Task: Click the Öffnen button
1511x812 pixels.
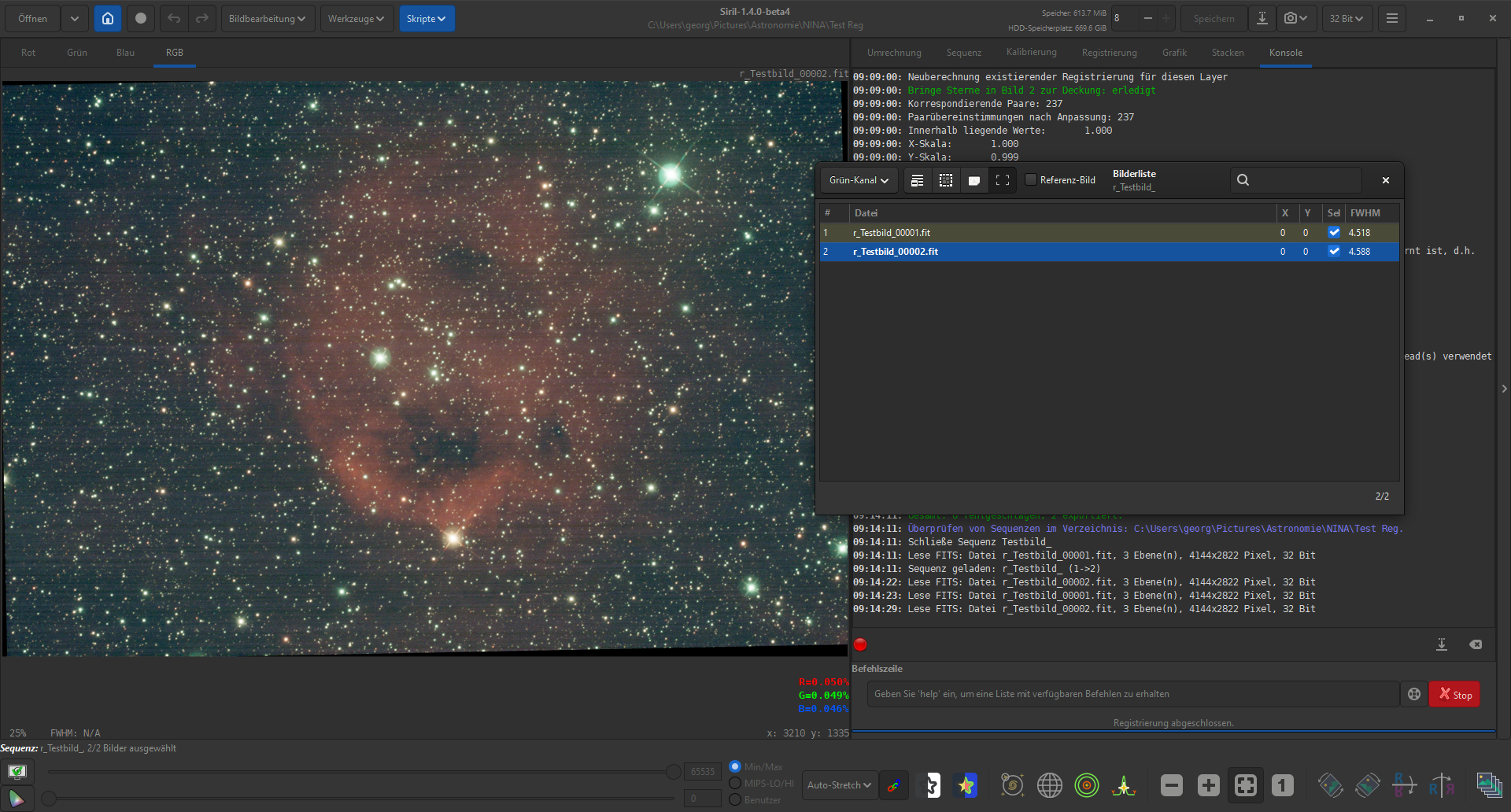Action: click(32, 18)
